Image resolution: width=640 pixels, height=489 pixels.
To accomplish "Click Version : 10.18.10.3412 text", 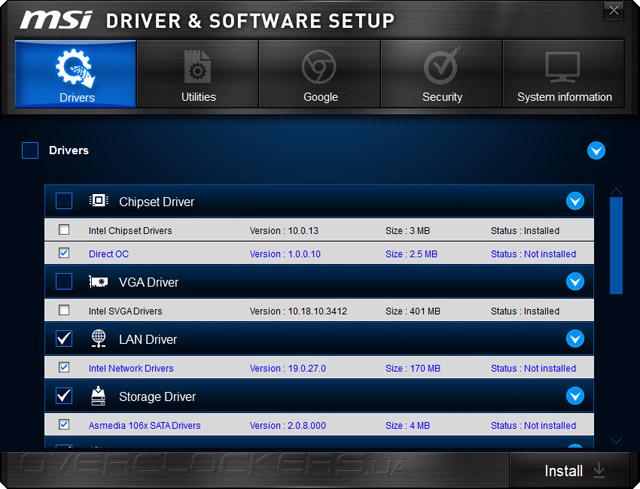I will click(x=298, y=311).
